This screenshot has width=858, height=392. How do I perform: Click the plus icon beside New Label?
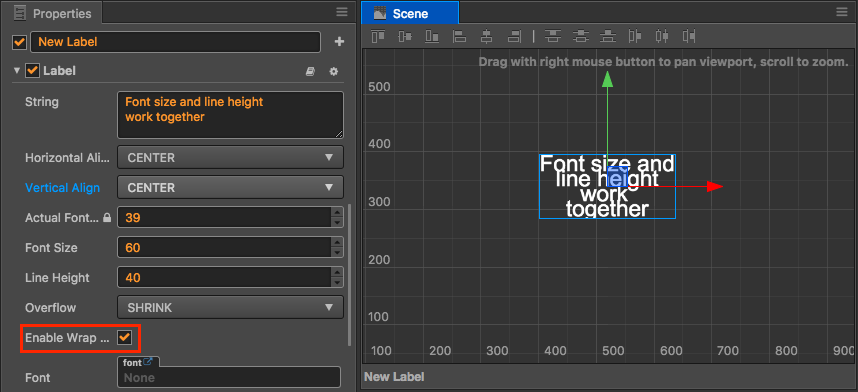(x=339, y=42)
